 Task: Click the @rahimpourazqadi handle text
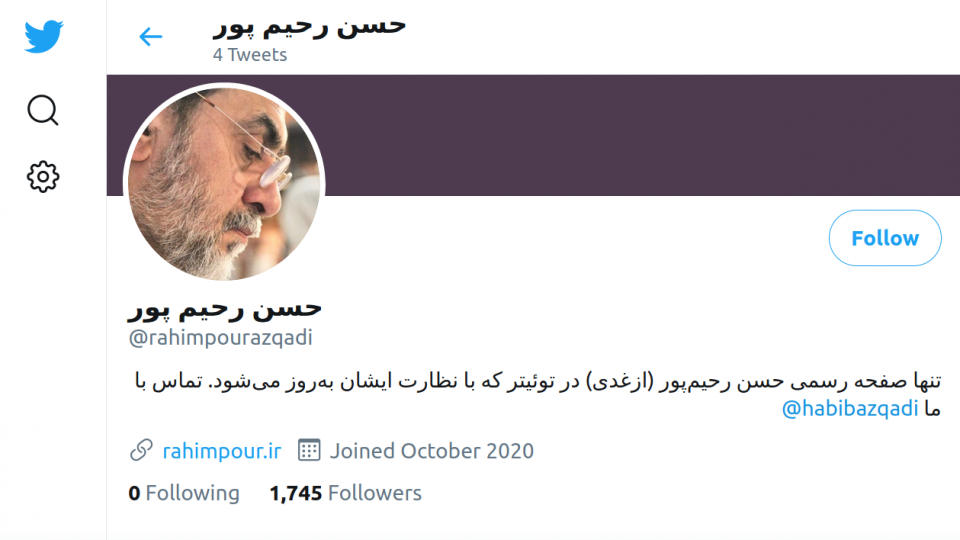pos(220,337)
